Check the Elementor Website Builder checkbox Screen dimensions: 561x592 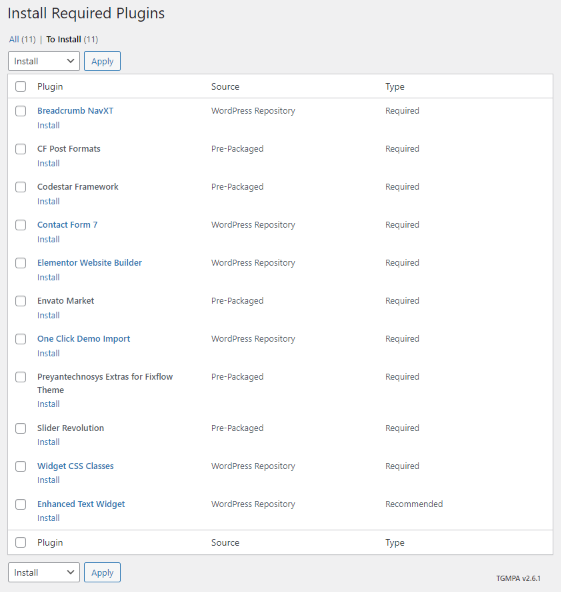coord(20,263)
